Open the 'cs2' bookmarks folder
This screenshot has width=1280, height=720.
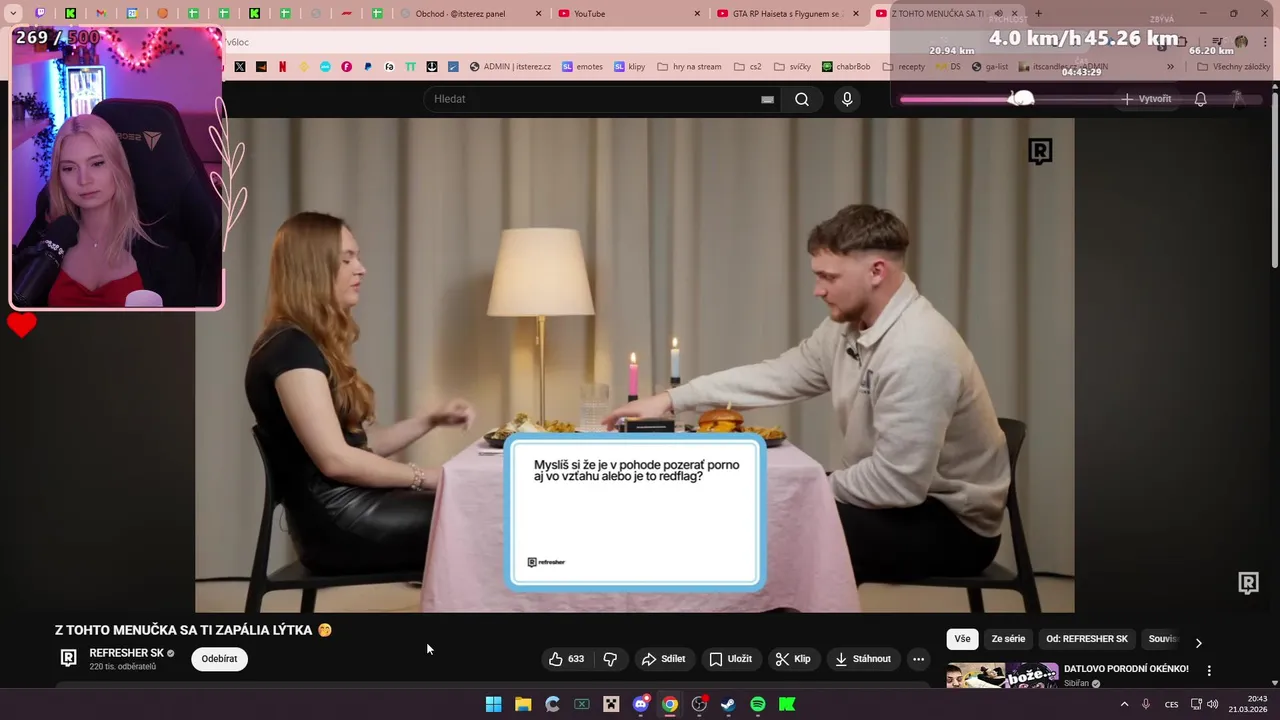pyautogui.click(x=747, y=67)
